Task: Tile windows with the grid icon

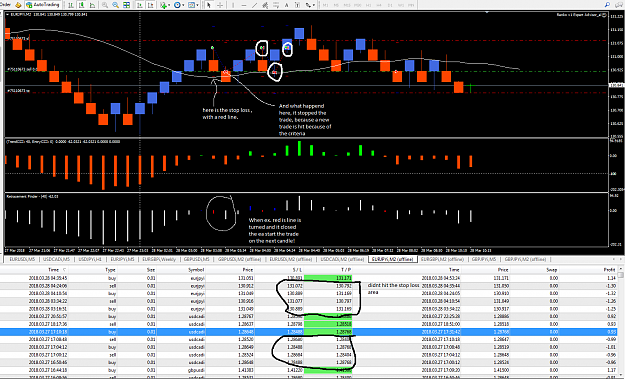Action: [126, 5]
